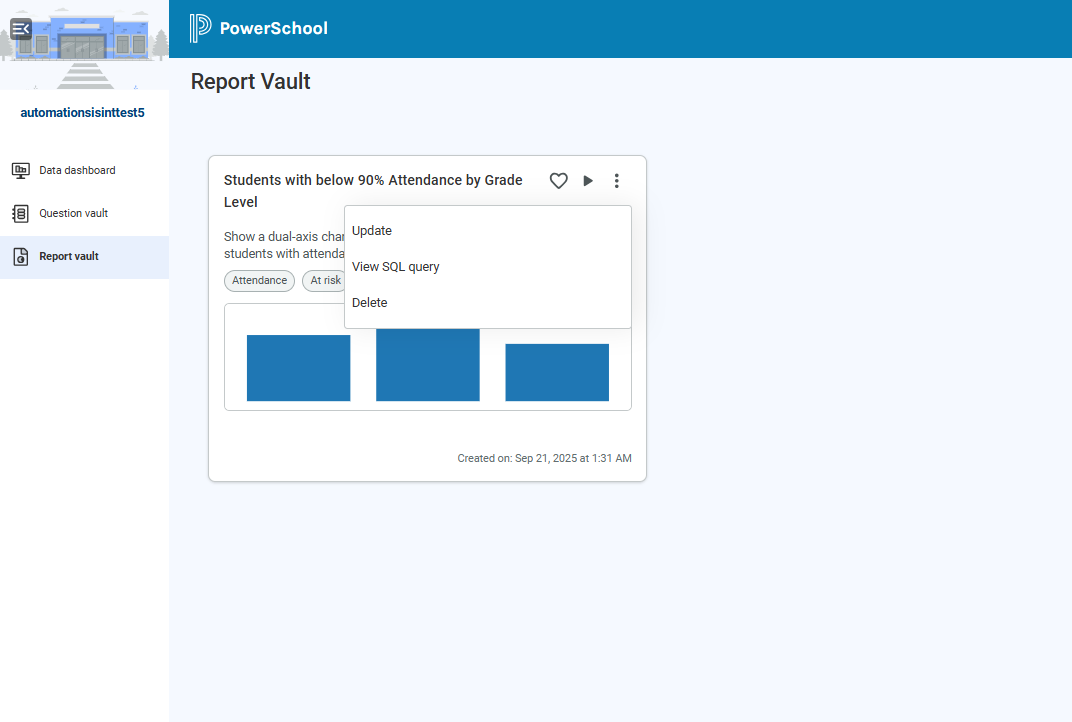1072x722 pixels.
Task: Click the leftmost bar in chart preview
Action: 298,368
